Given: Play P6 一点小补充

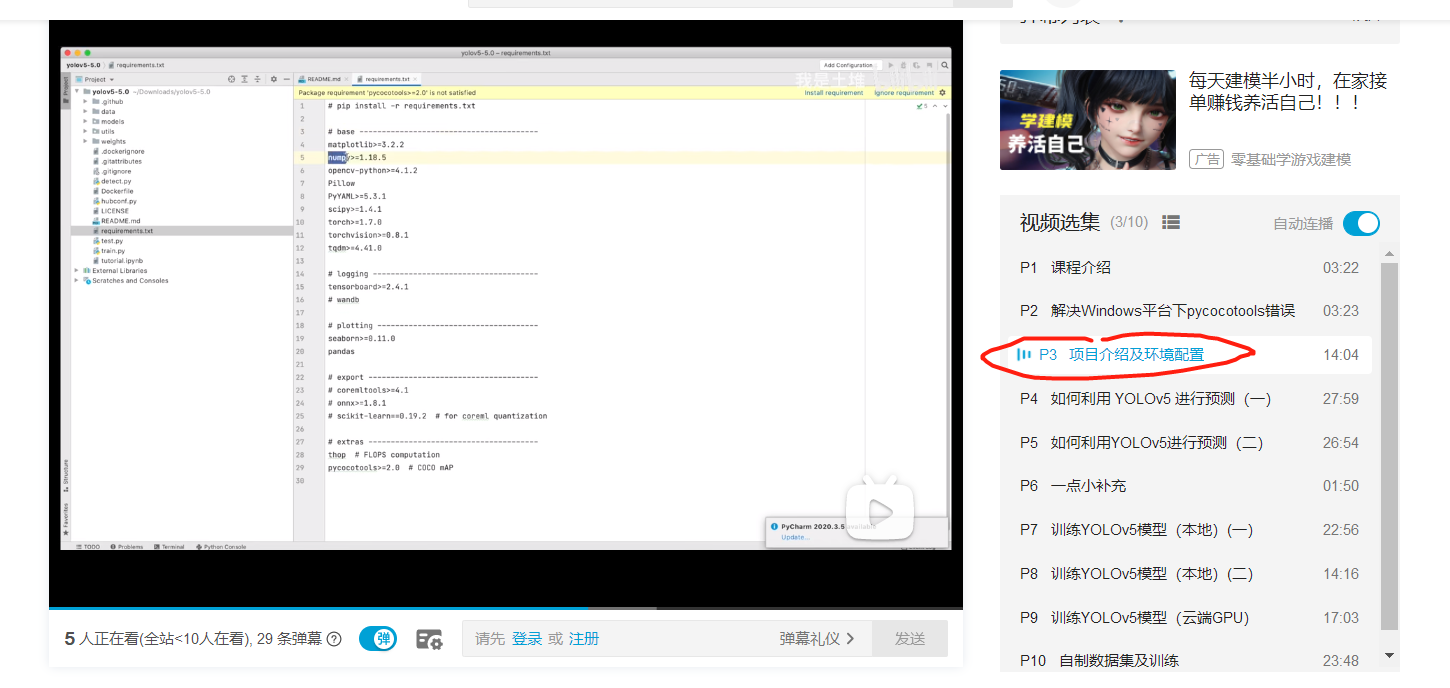Looking at the screenshot, I should tap(1190, 486).
